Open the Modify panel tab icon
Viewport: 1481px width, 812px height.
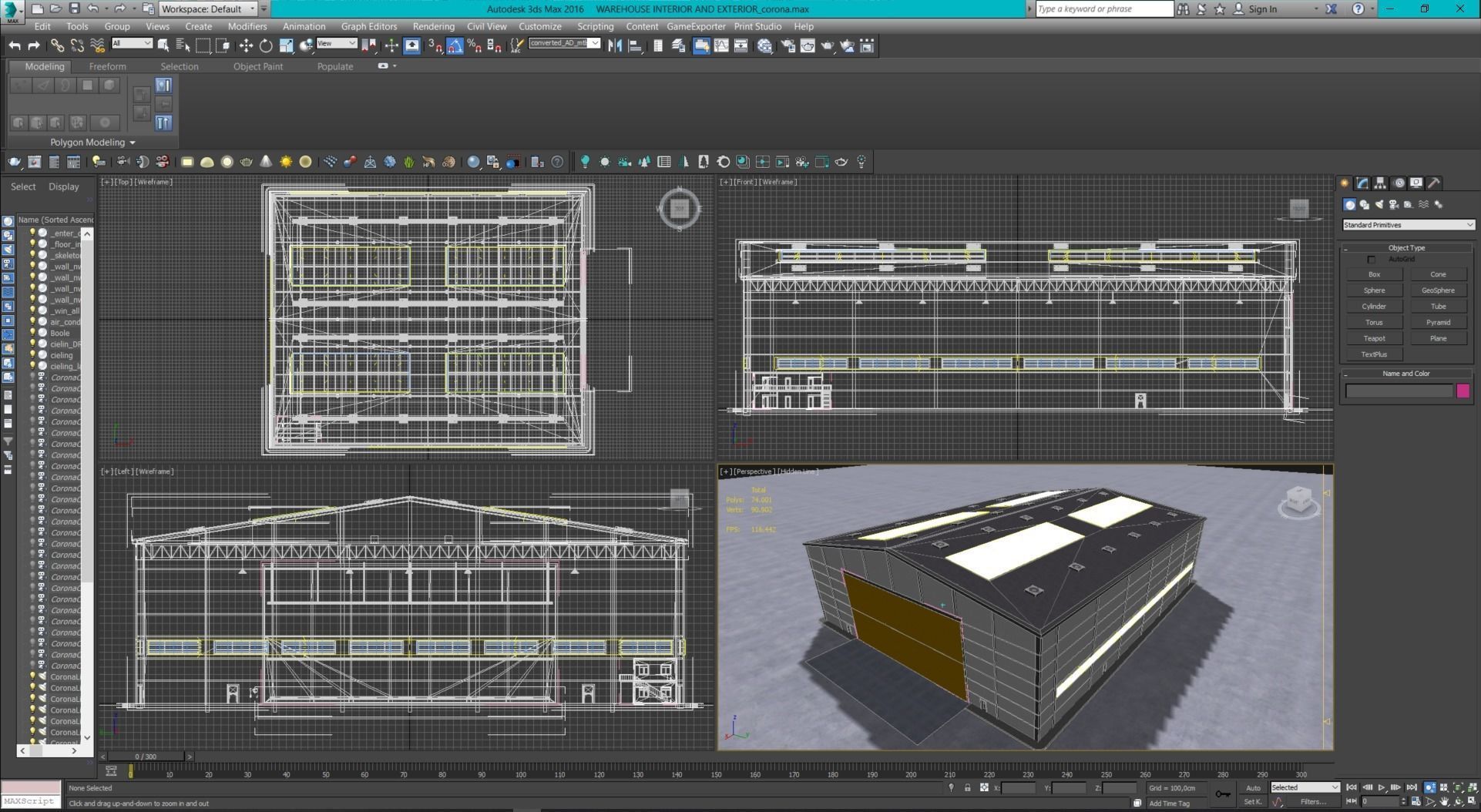click(1362, 183)
